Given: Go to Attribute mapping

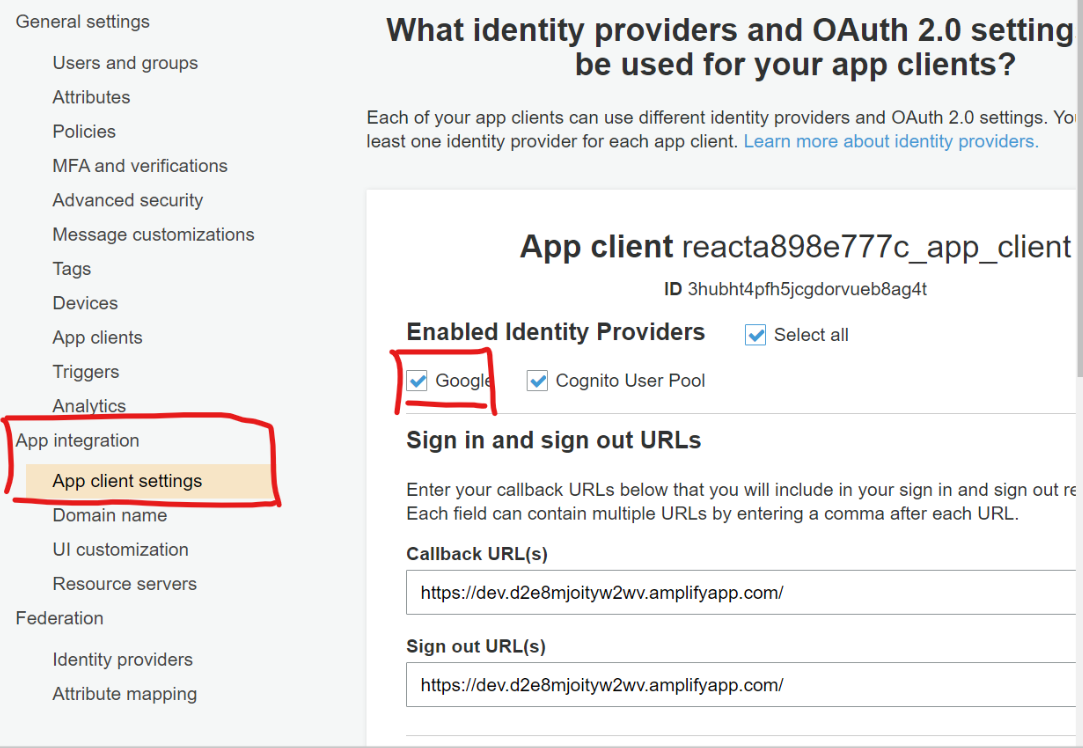Looking at the screenshot, I should point(124,694).
